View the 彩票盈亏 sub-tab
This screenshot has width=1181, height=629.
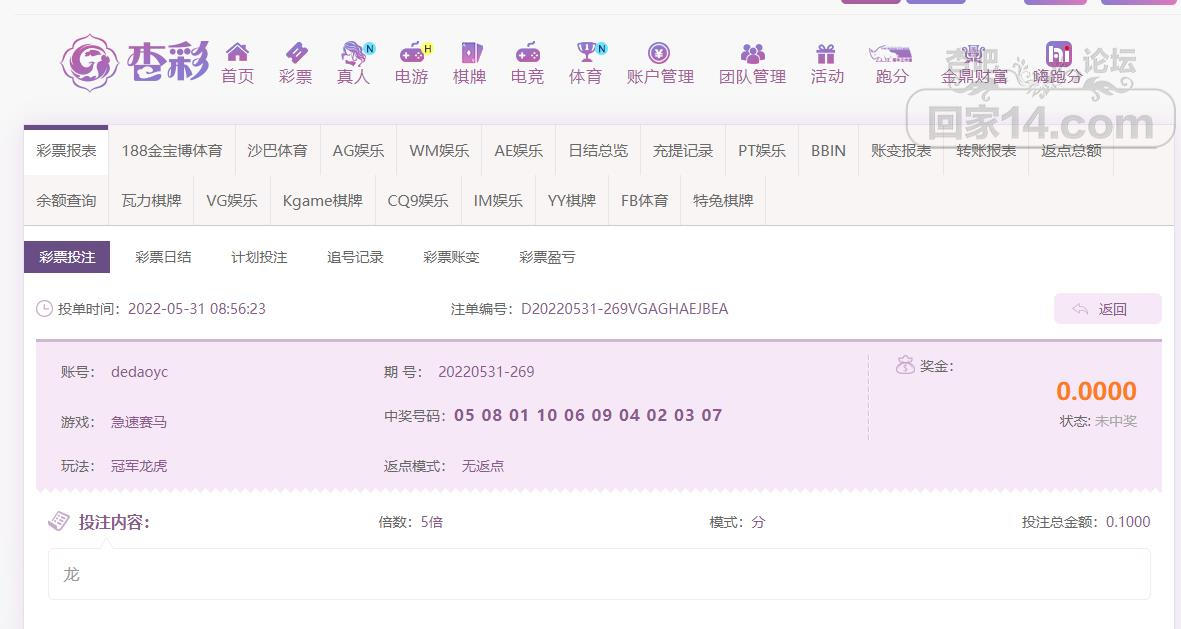[x=547, y=257]
